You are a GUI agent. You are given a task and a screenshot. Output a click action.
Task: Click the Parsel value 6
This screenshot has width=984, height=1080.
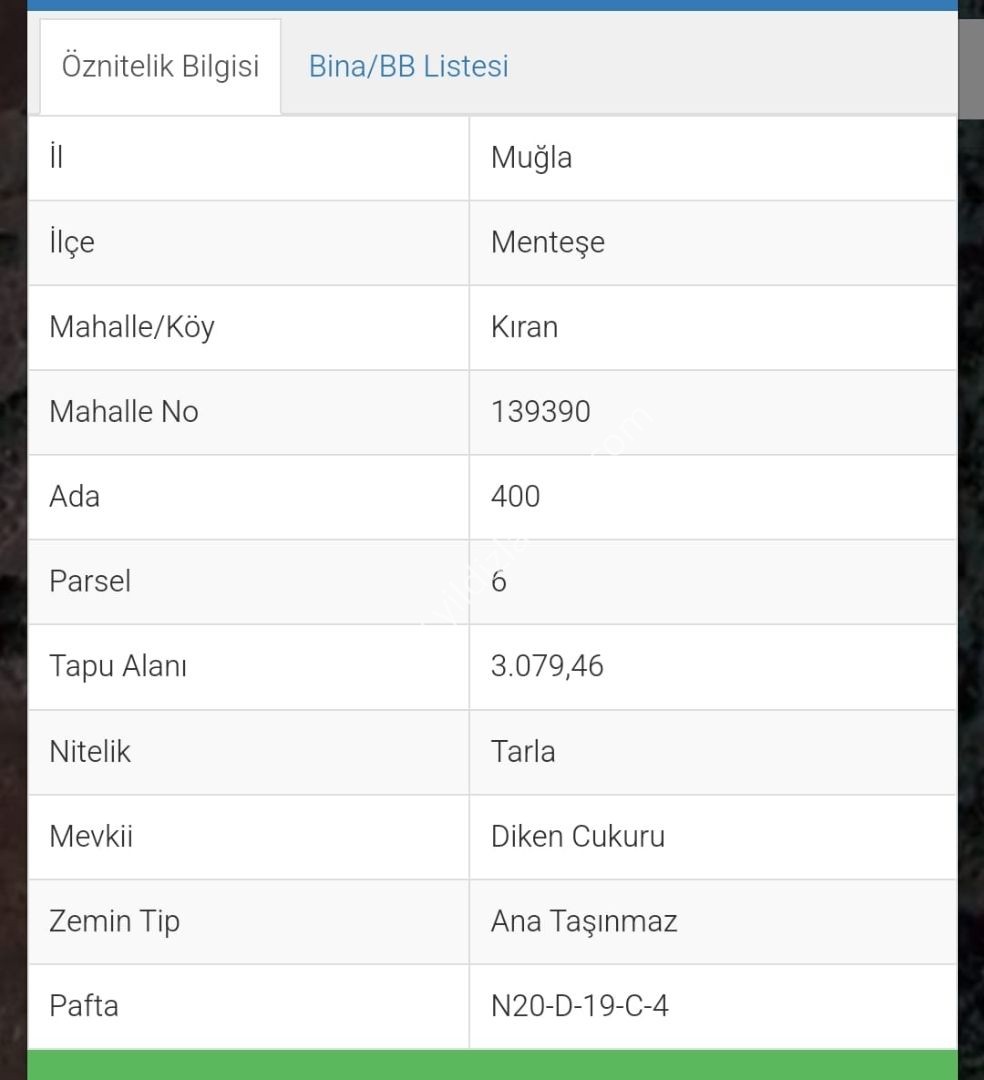click(499, 582)
